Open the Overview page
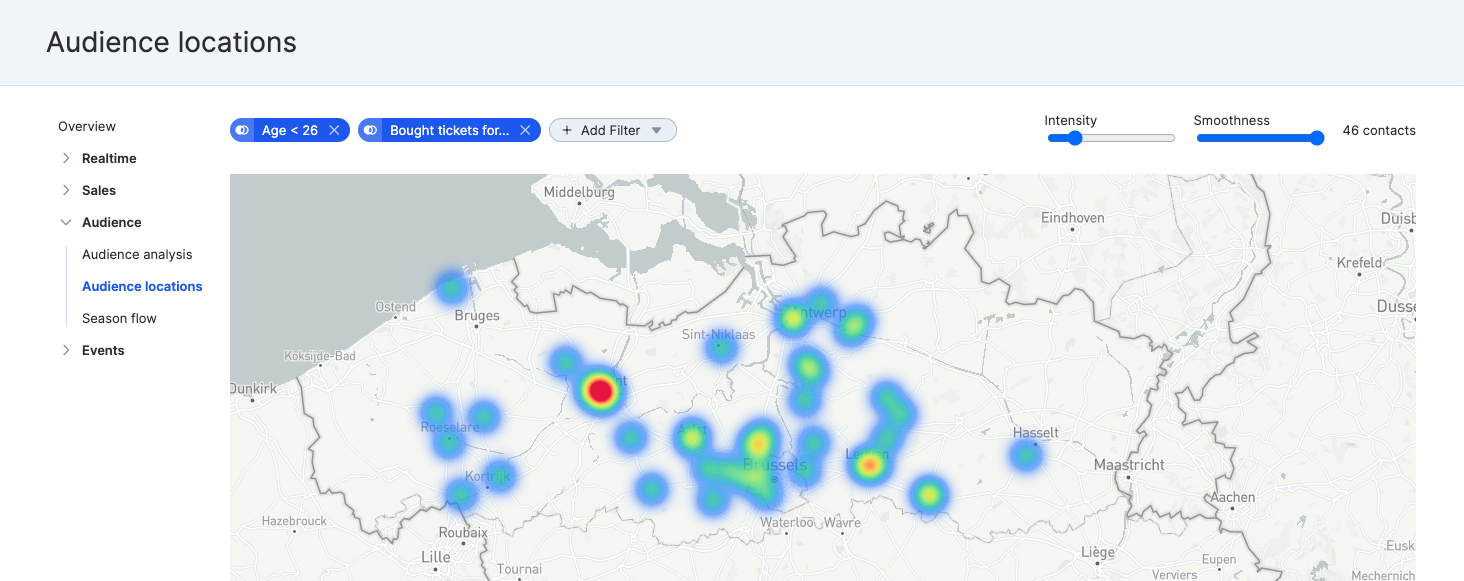The height and width of the screenshot is (581, 1464). (x=87, y=126)
